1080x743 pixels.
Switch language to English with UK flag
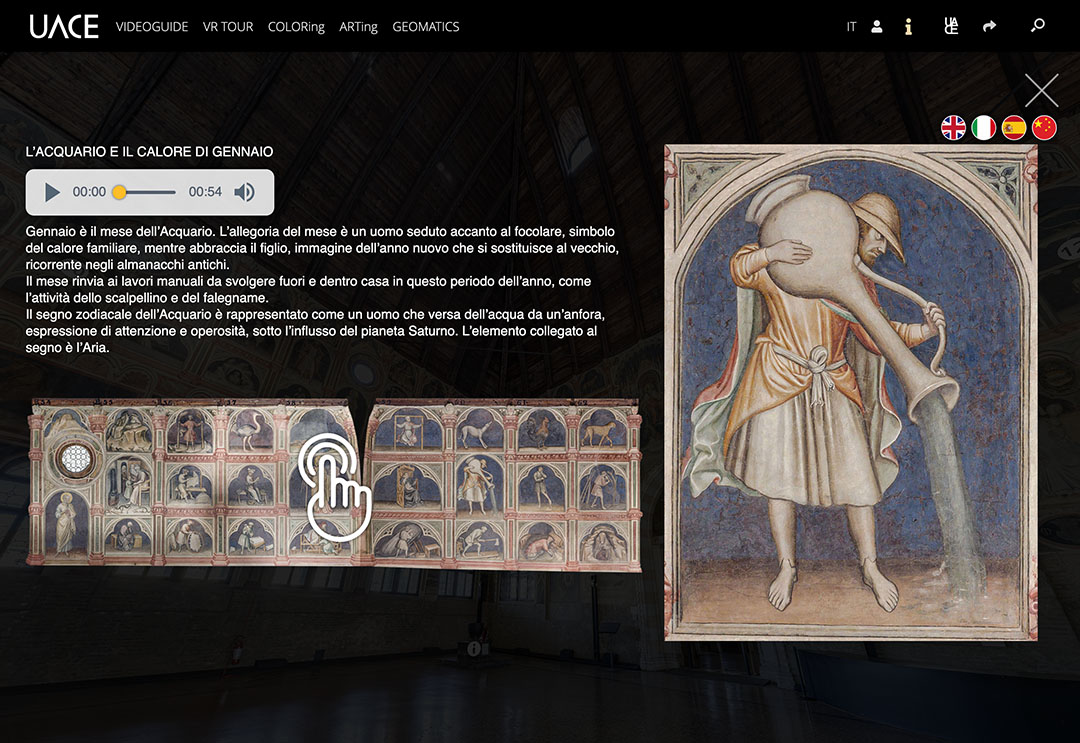click(954, 128)
